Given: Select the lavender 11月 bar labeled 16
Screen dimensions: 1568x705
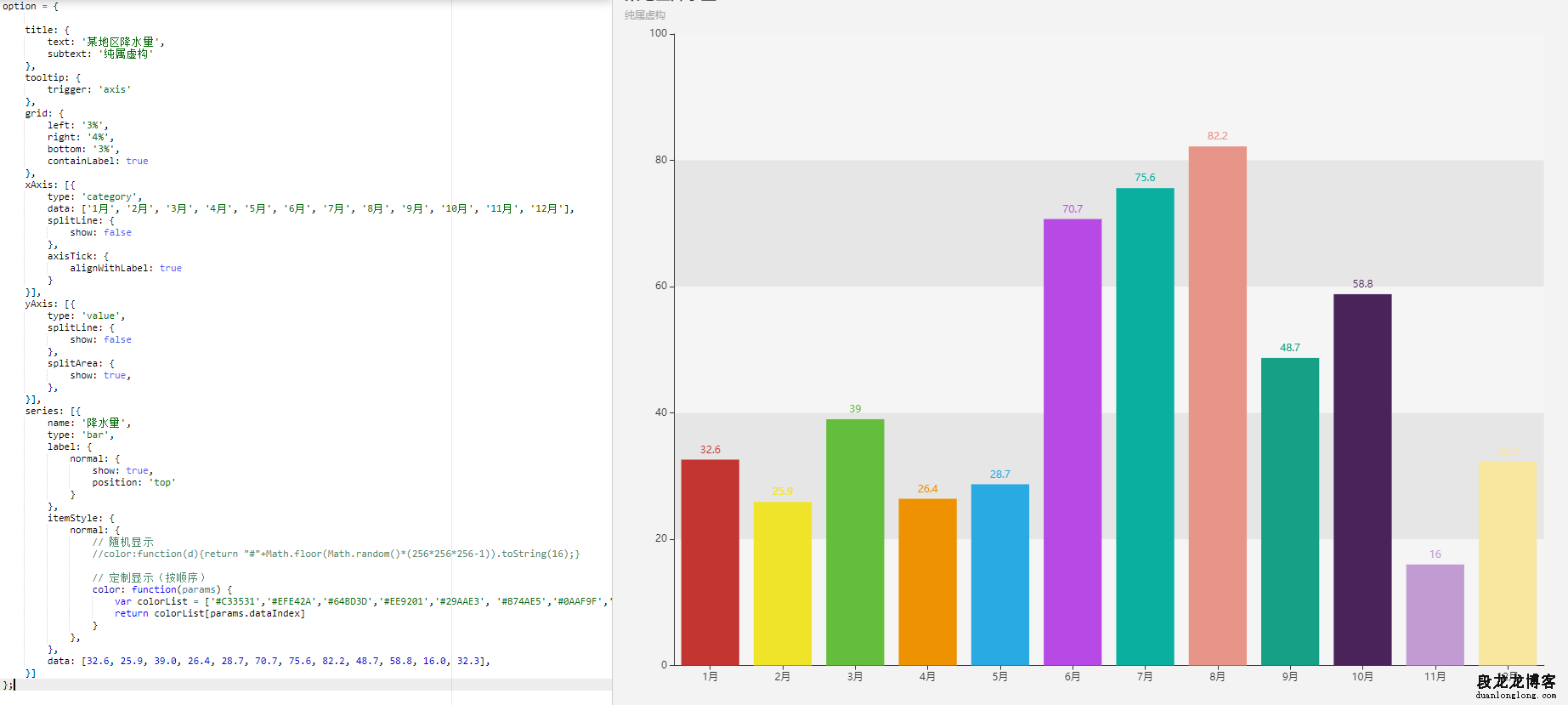Looking at the screenshot, I should coord(1435,615).
